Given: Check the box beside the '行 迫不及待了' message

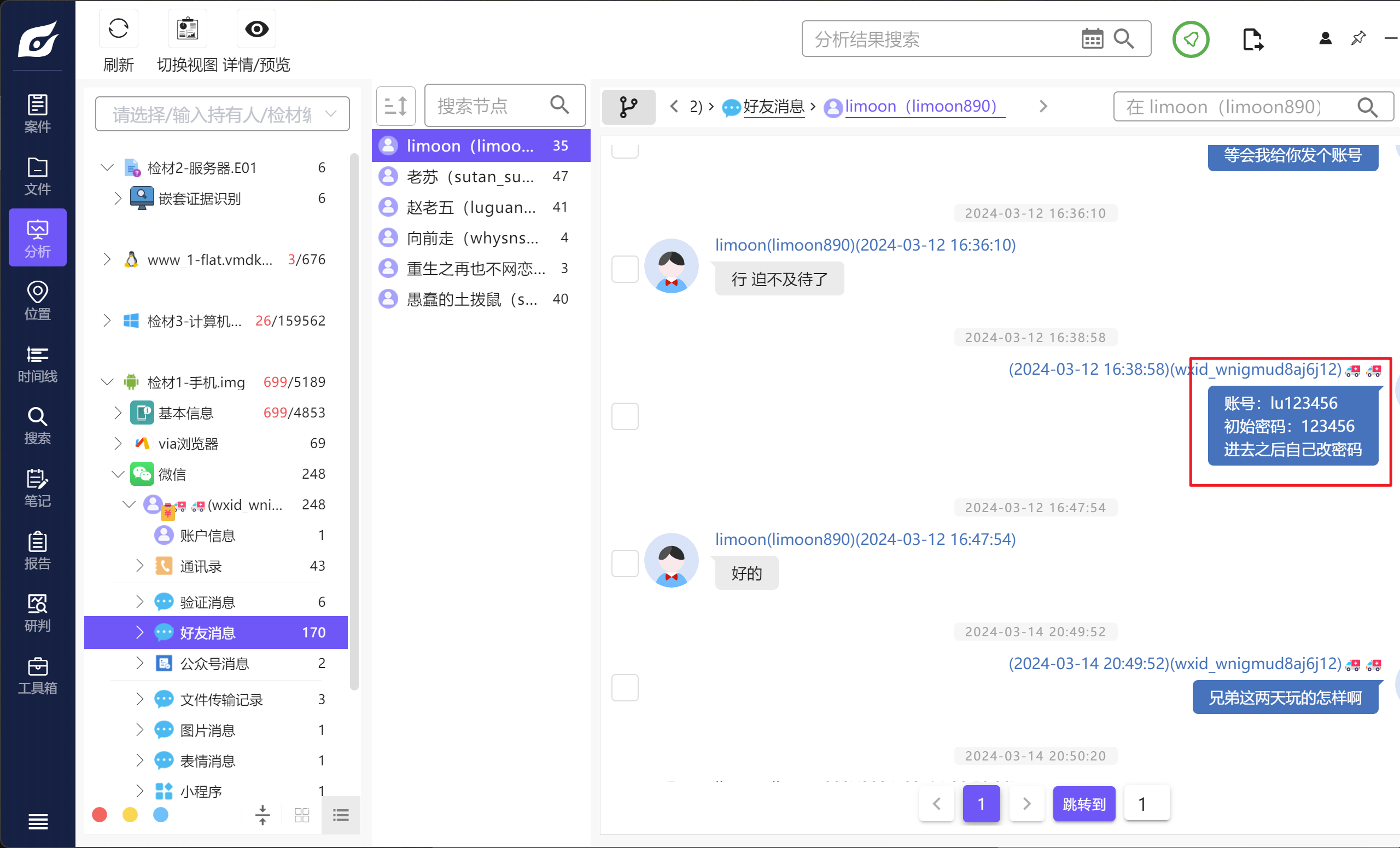Looking at the screenshot, I should pos(625,269).
